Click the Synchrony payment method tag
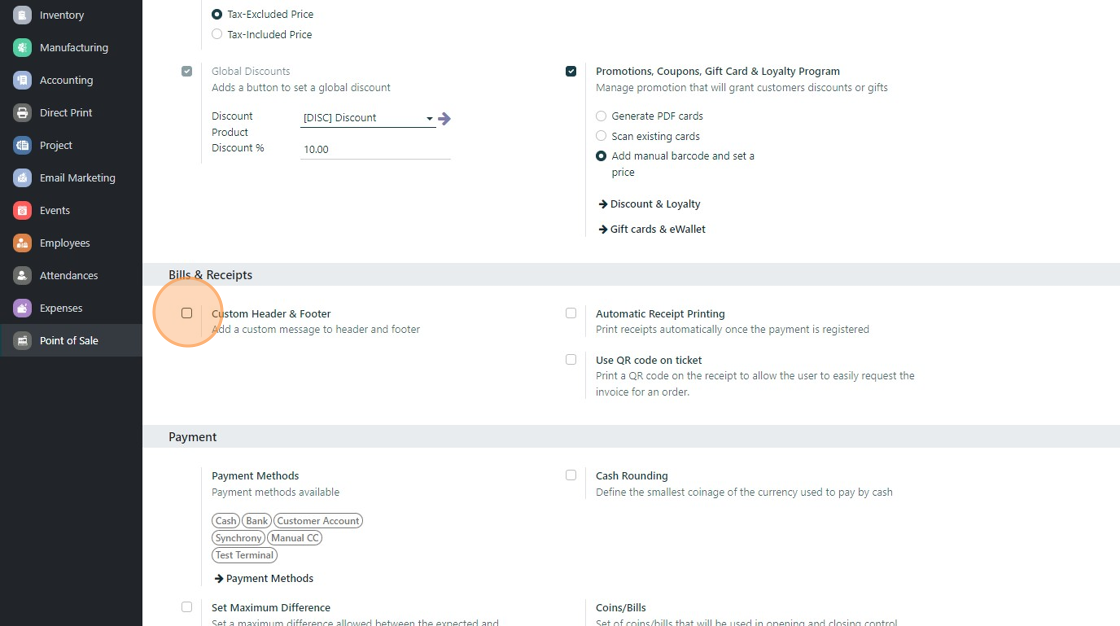This screenshot has height=626, width=1120. point(238,538)
